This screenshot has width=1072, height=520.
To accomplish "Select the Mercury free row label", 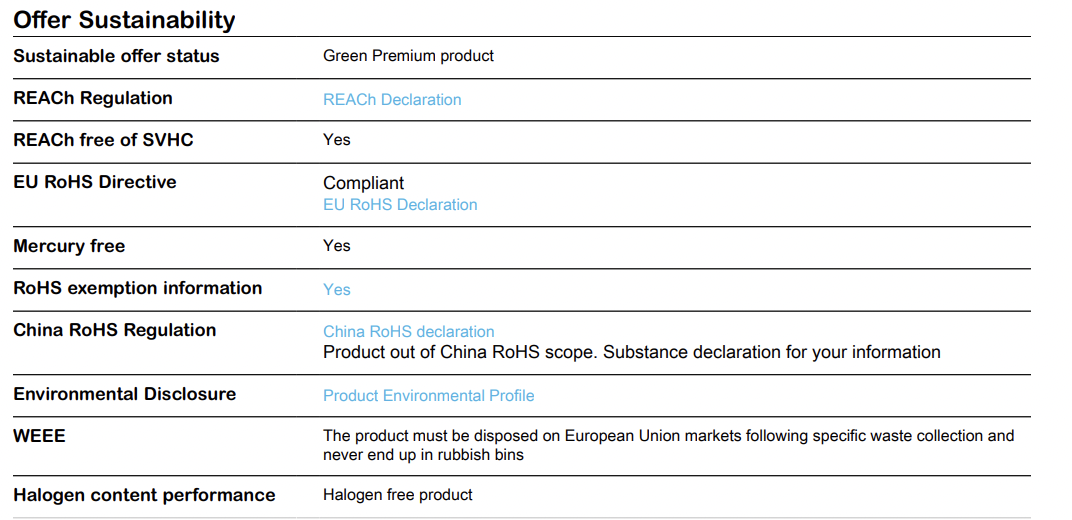I will pyautogui.click(x=69, y=246).
